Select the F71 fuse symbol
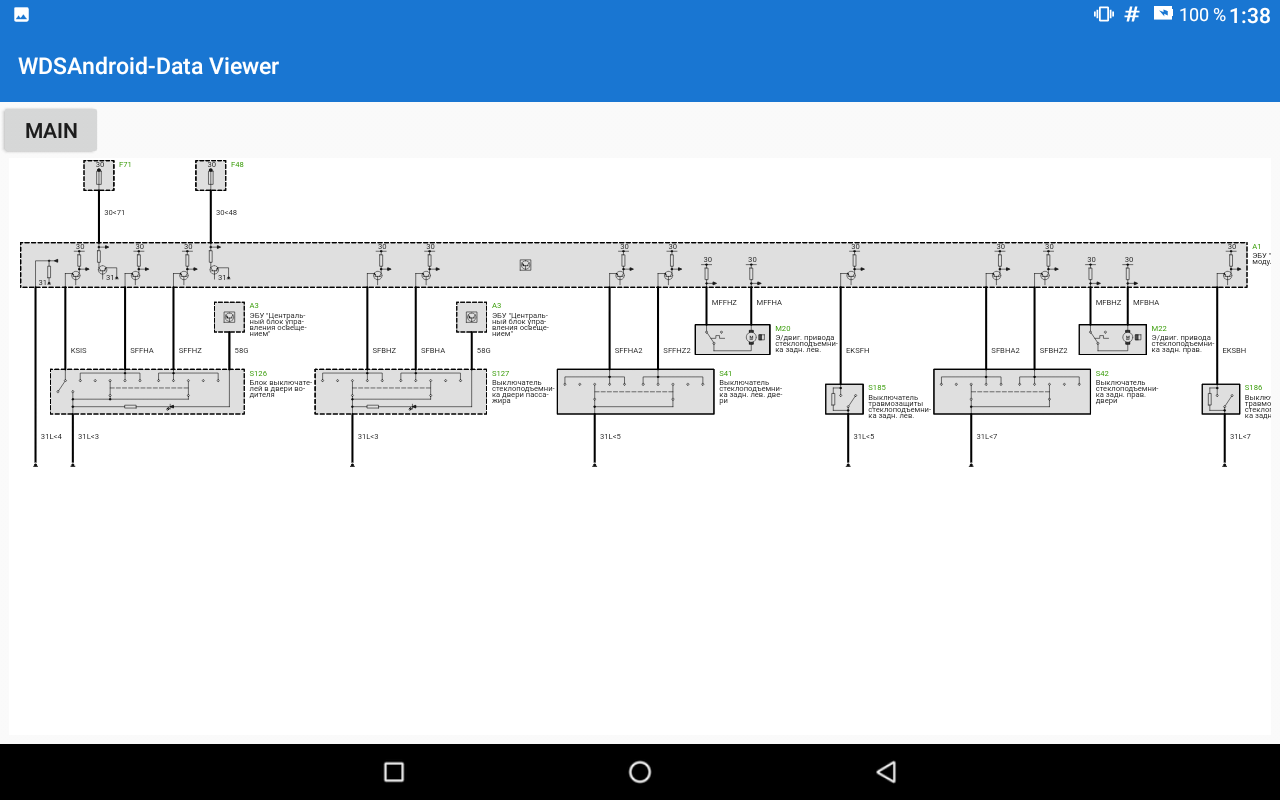This screenshot has height=800, width=1280. [99, 174]
